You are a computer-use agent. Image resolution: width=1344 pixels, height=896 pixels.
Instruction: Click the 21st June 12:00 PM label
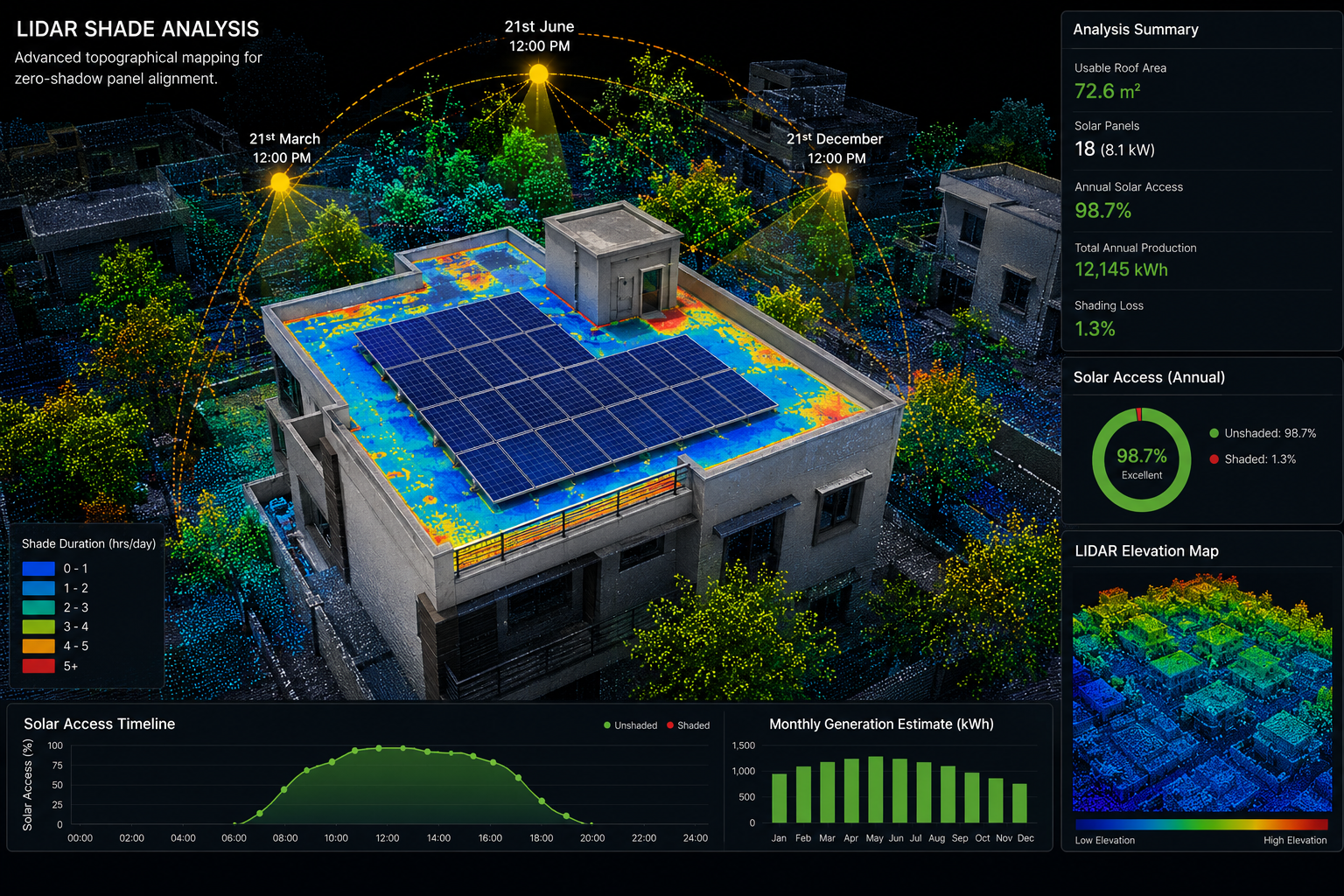point(539,36)
